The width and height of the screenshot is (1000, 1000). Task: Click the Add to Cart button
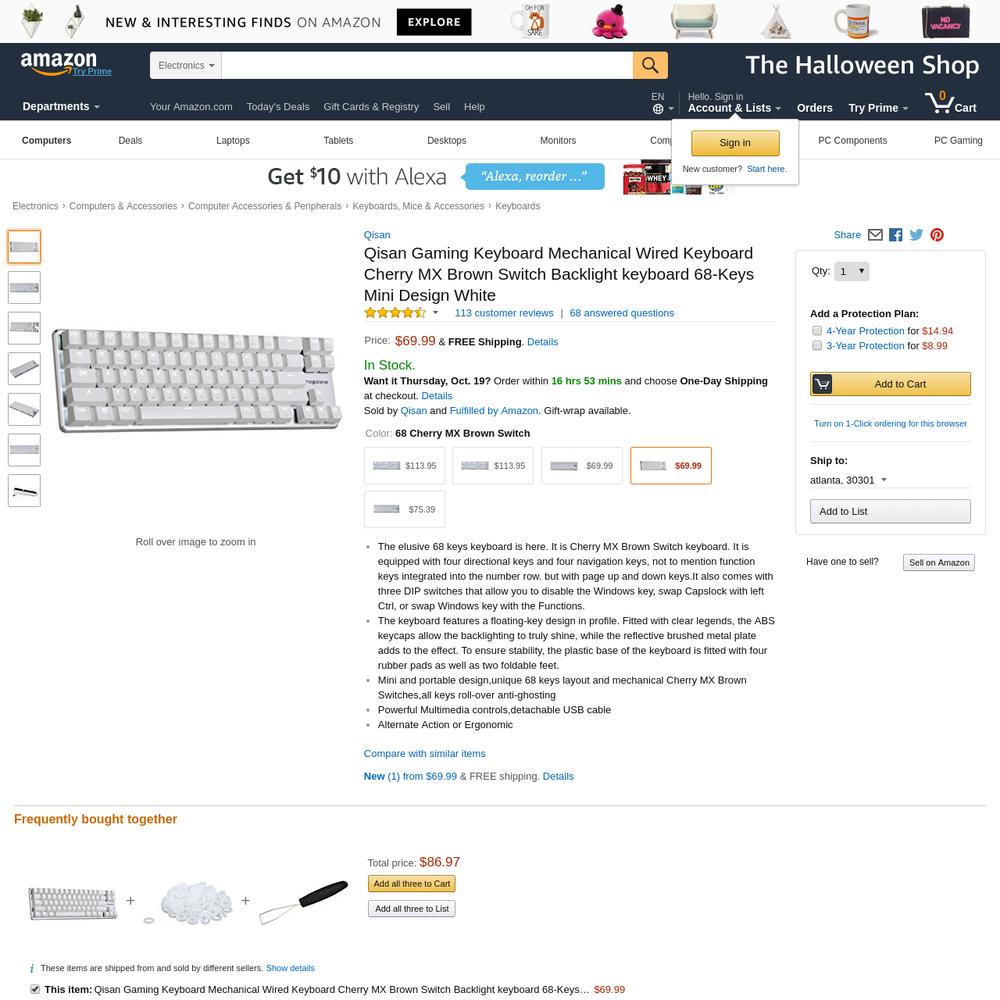pos(890,384)
